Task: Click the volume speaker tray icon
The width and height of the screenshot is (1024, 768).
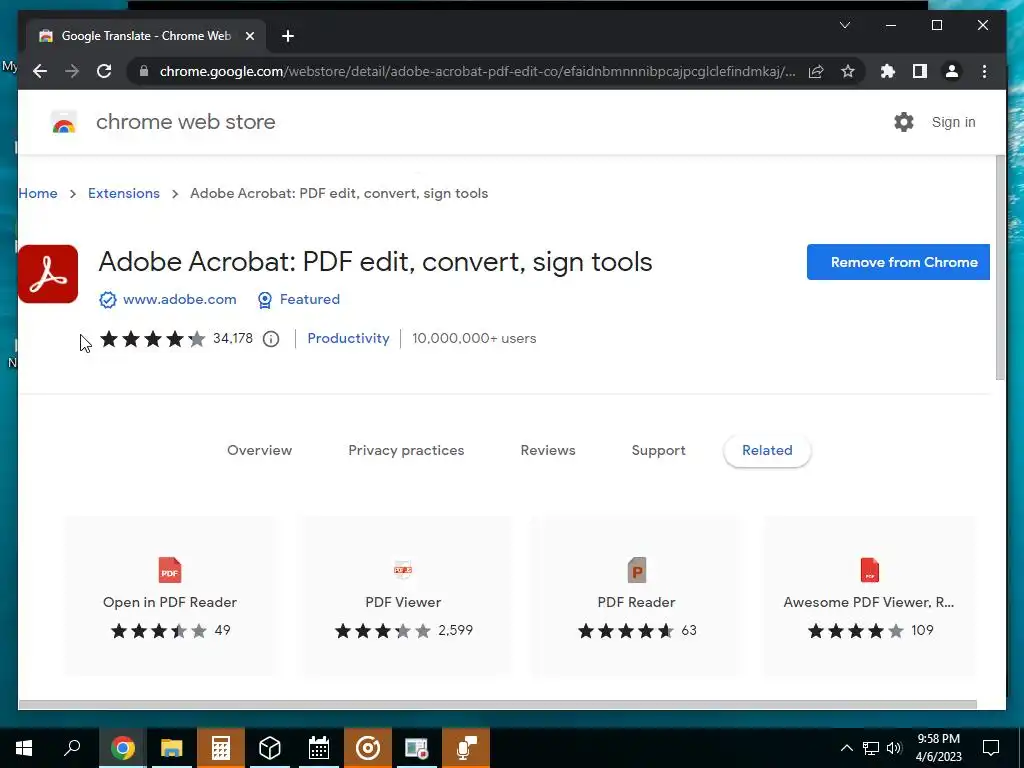Action: (894, 748)
